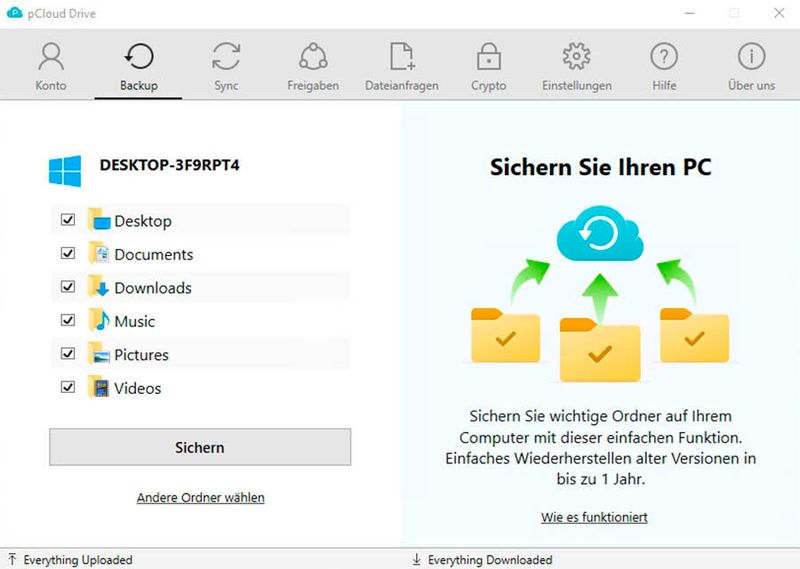Uncheck the Pictures folder checkbox
Image resolution: width=800 pixels, height=569 pixels.
(x=68, y=354)
